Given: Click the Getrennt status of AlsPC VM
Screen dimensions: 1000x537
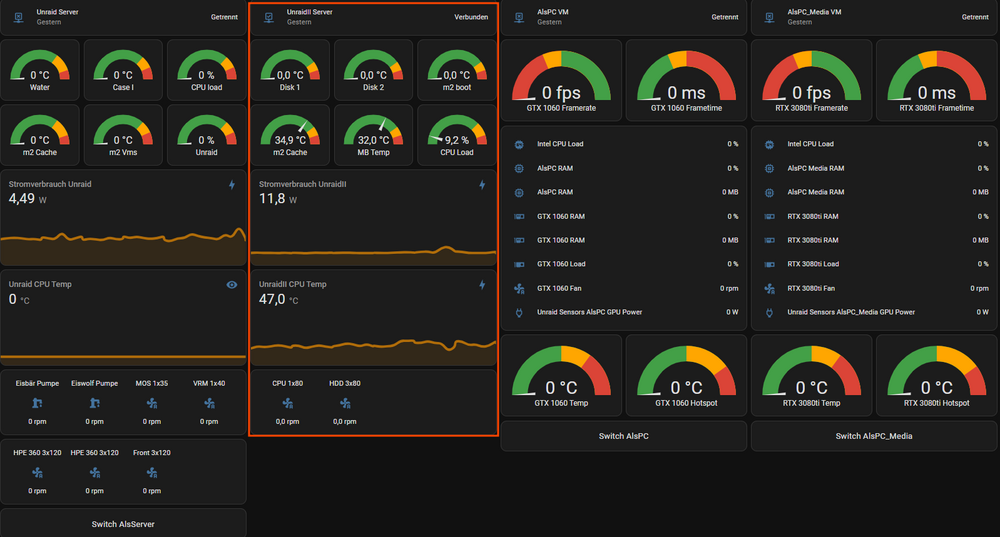Looking at the screenshot, I should click(x=724, y=17).
